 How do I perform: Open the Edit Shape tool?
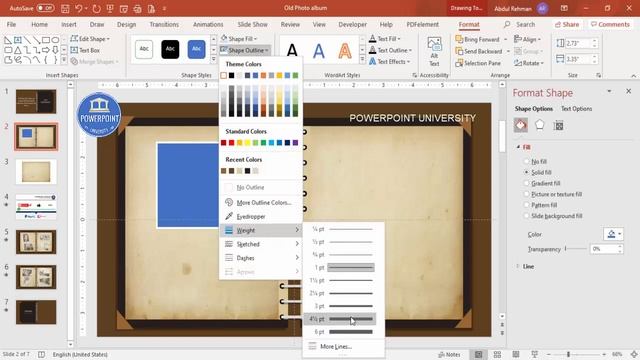coord(90,39)
